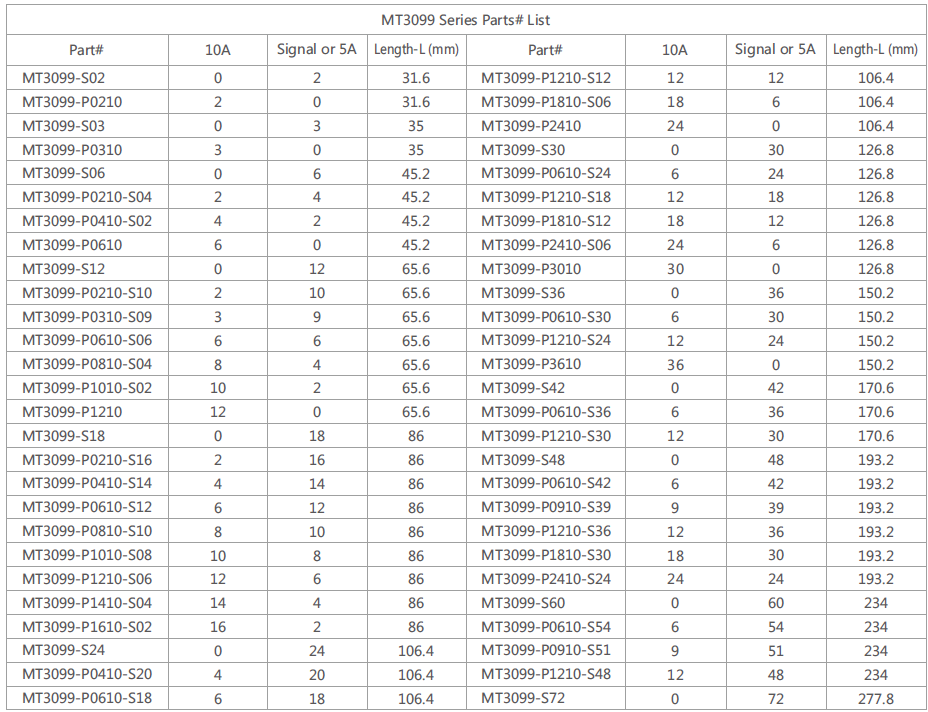Click the MT3099-S42 part cell
The height and width of the screenshot is (712, 928).
[x=522, y=388]
